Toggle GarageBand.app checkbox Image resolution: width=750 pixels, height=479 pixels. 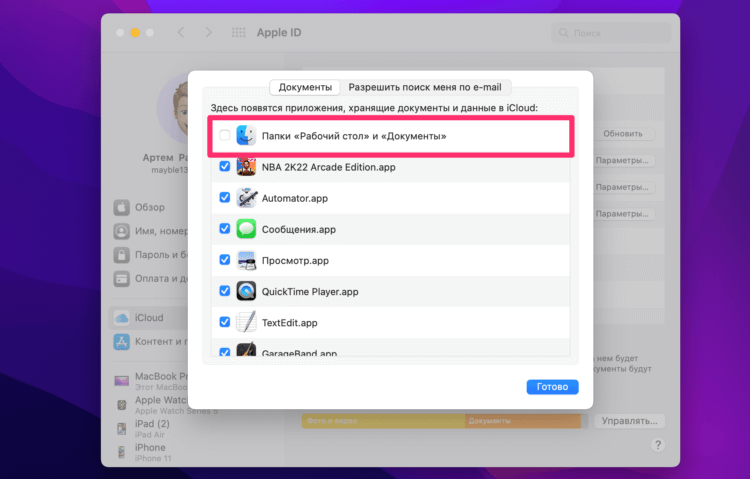pyautogui.click(x=225, y=352)
